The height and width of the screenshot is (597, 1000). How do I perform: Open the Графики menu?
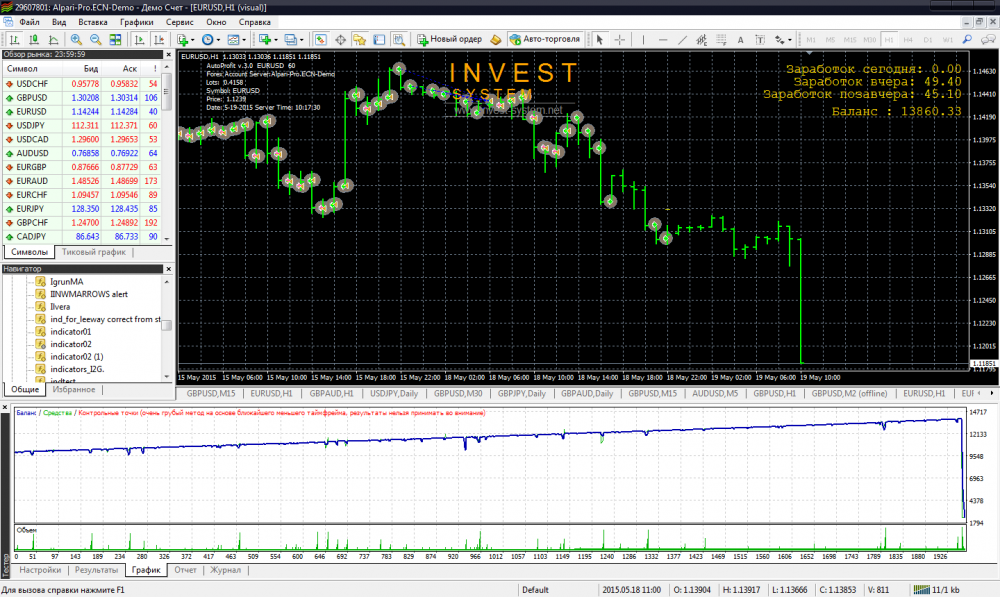(x=136, y=22)
